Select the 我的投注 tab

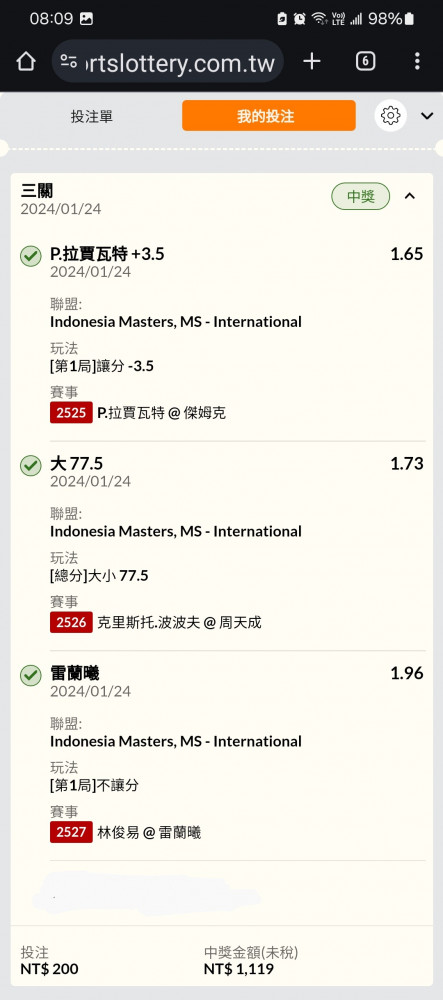click(x=268, y=115)
